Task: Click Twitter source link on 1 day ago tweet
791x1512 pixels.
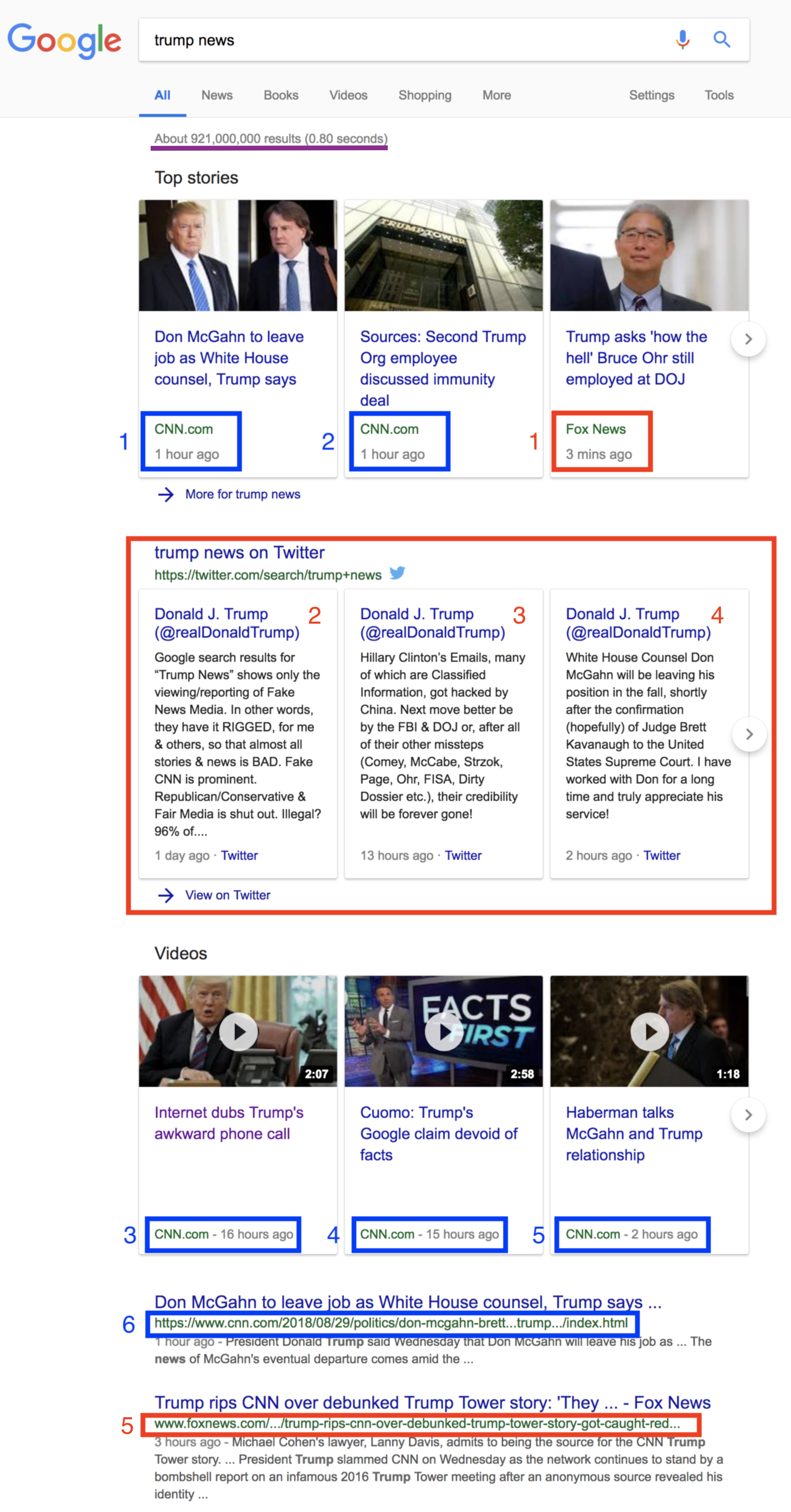Action: (x=240, y=855)
